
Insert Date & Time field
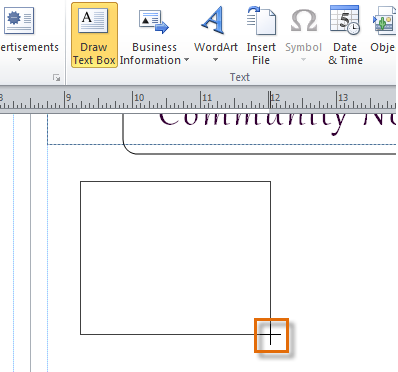[345, 35]
